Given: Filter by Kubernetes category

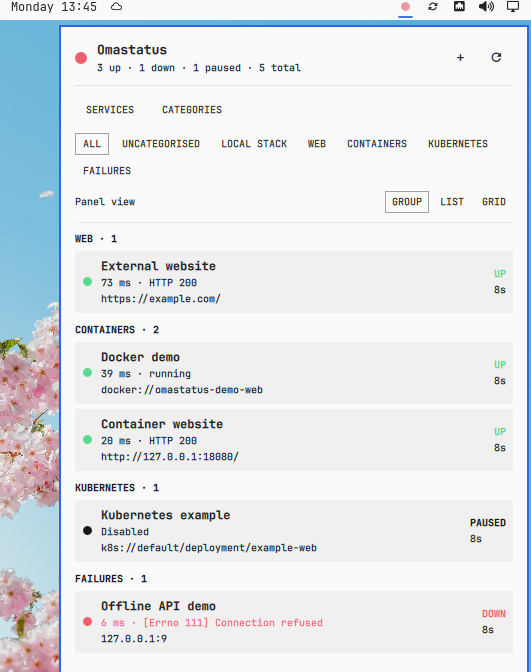Looking at the screenshot, I should coord(458,144).
